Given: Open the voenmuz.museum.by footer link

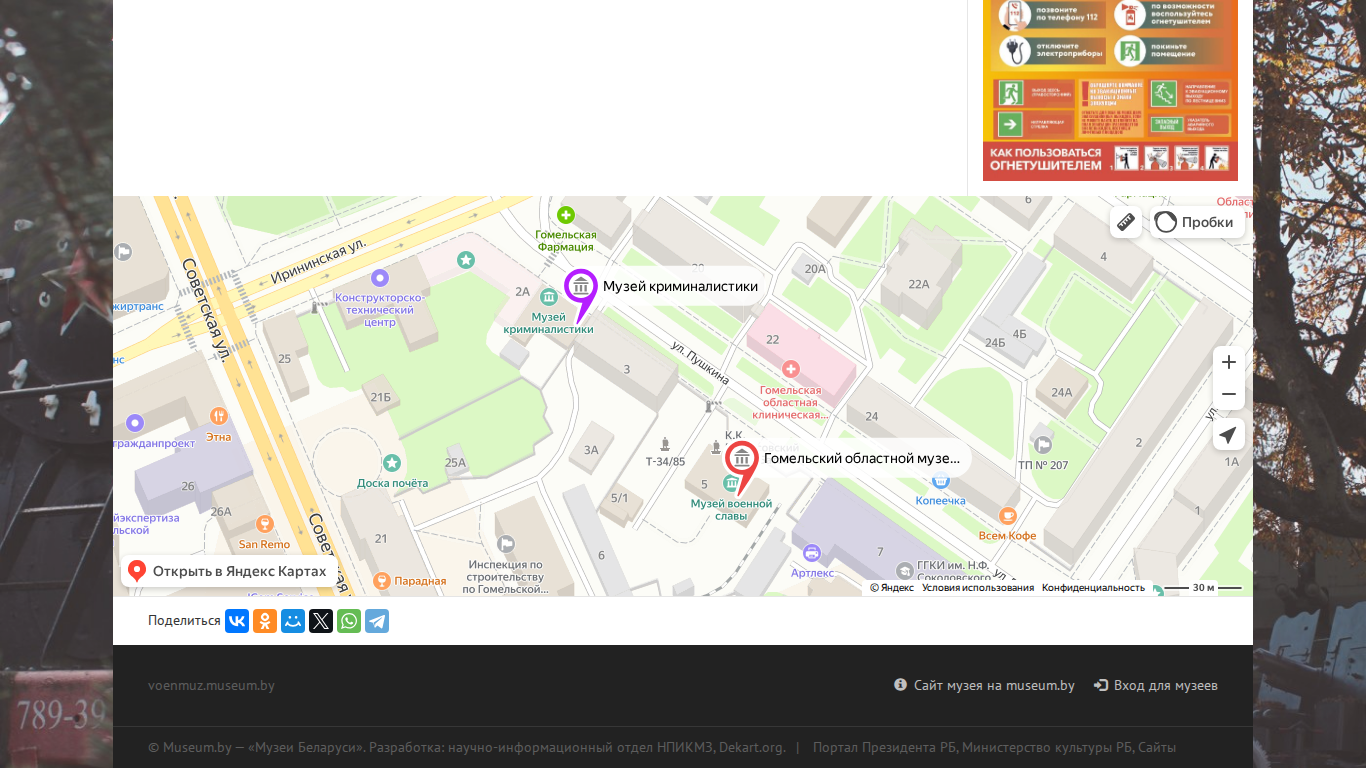Looking at the screenshot, I should (x=211, y=685).
